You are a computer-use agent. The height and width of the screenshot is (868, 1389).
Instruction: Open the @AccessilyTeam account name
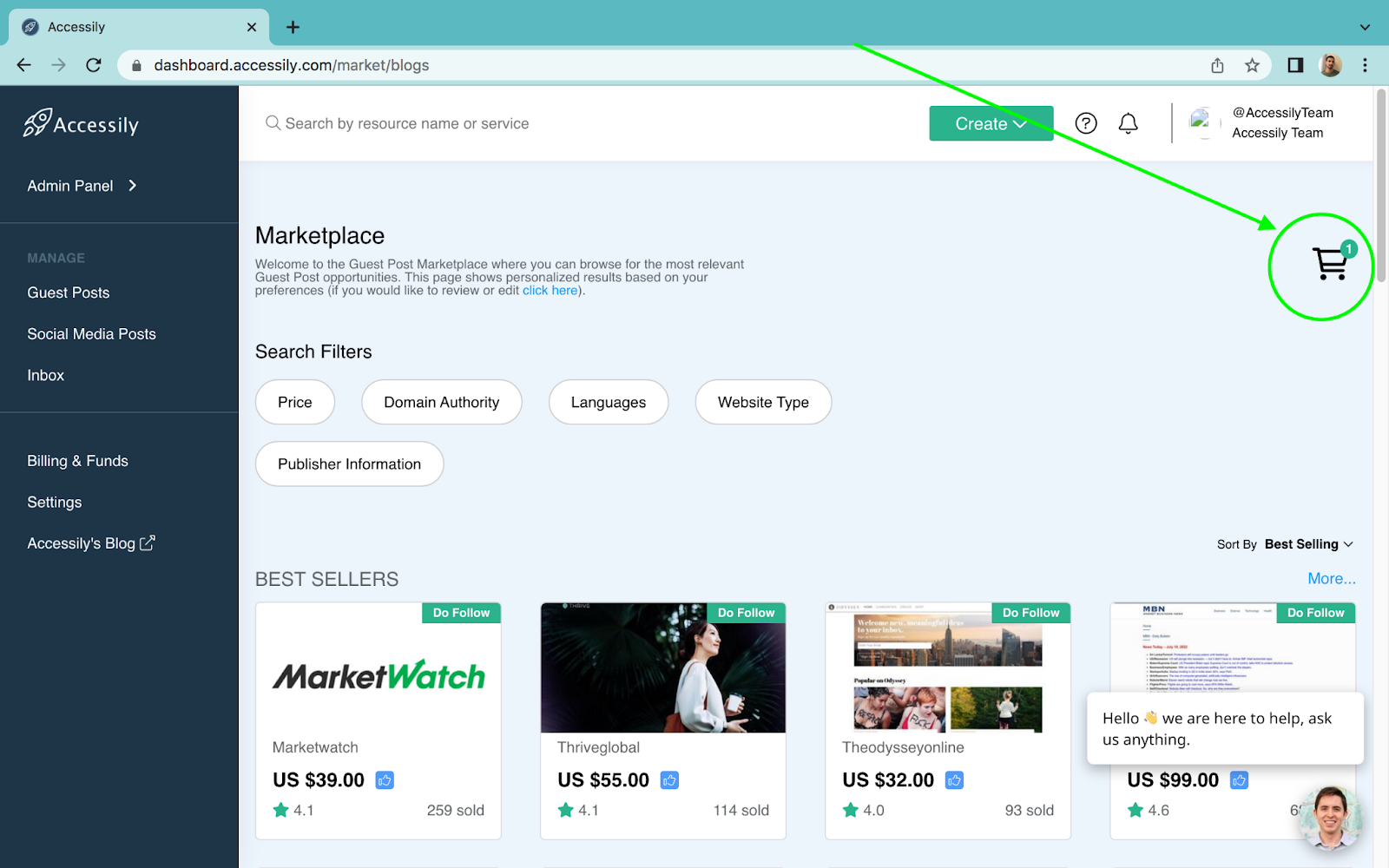pyautogui.click(x=1283, y=113)
